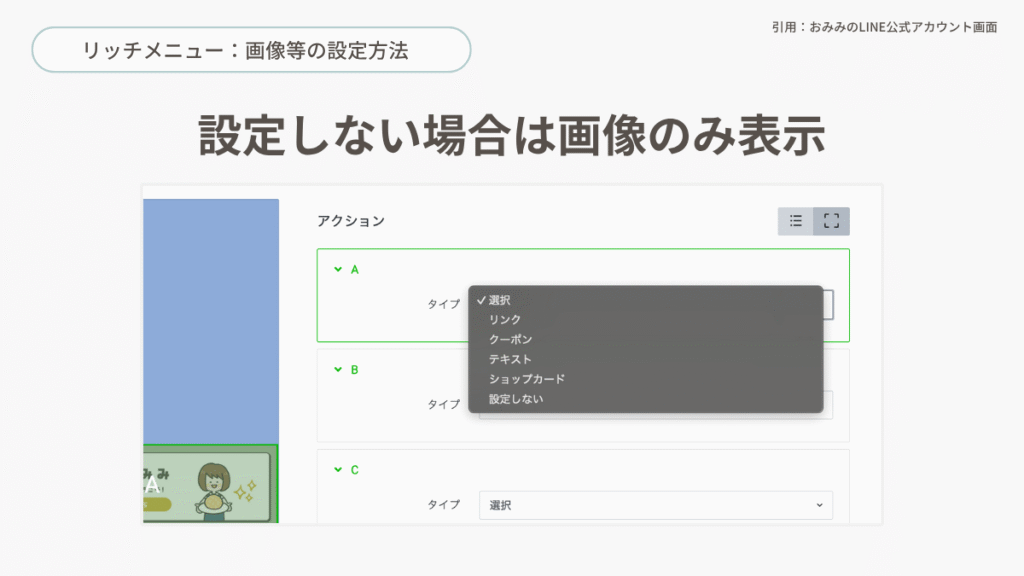Select 設定しない in the type dropdown
The width and height of the screenshot is (1024, 576).
tap(516, 400)
